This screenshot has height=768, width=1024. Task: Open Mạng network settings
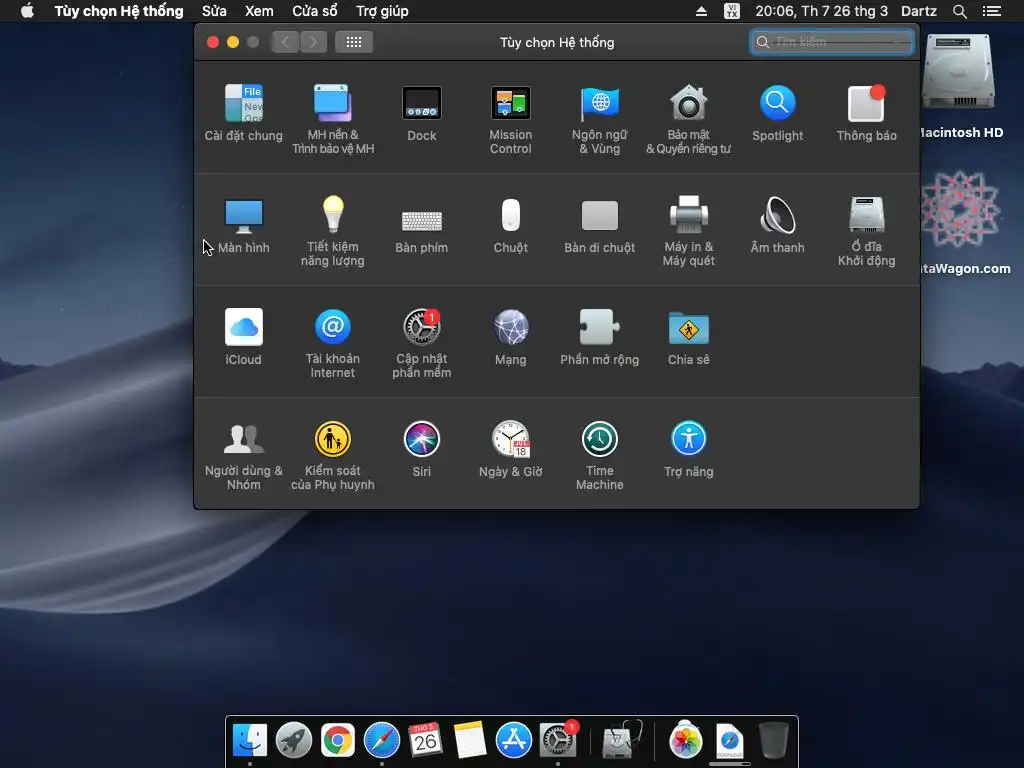(511, 337)
